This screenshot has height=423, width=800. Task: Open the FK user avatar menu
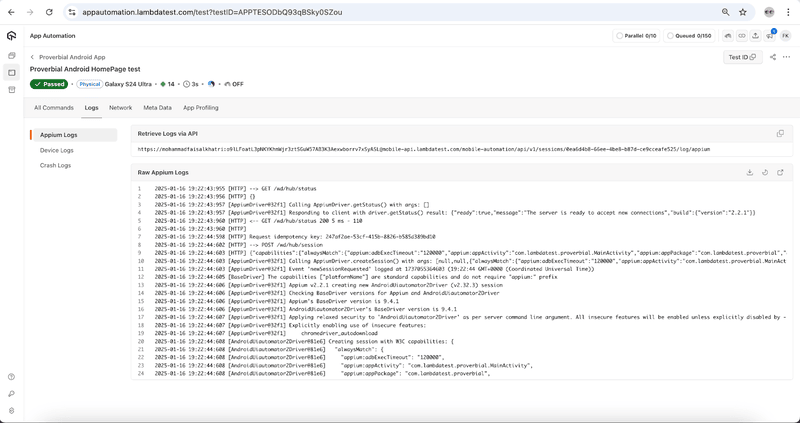[x=785, y=36]
